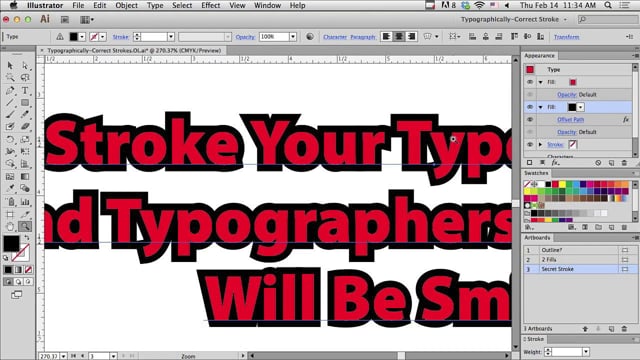Image resolution: width=640 pixels, height=360 pixels.
Task: Select the Column Graph tool
Action: [25, 201]
